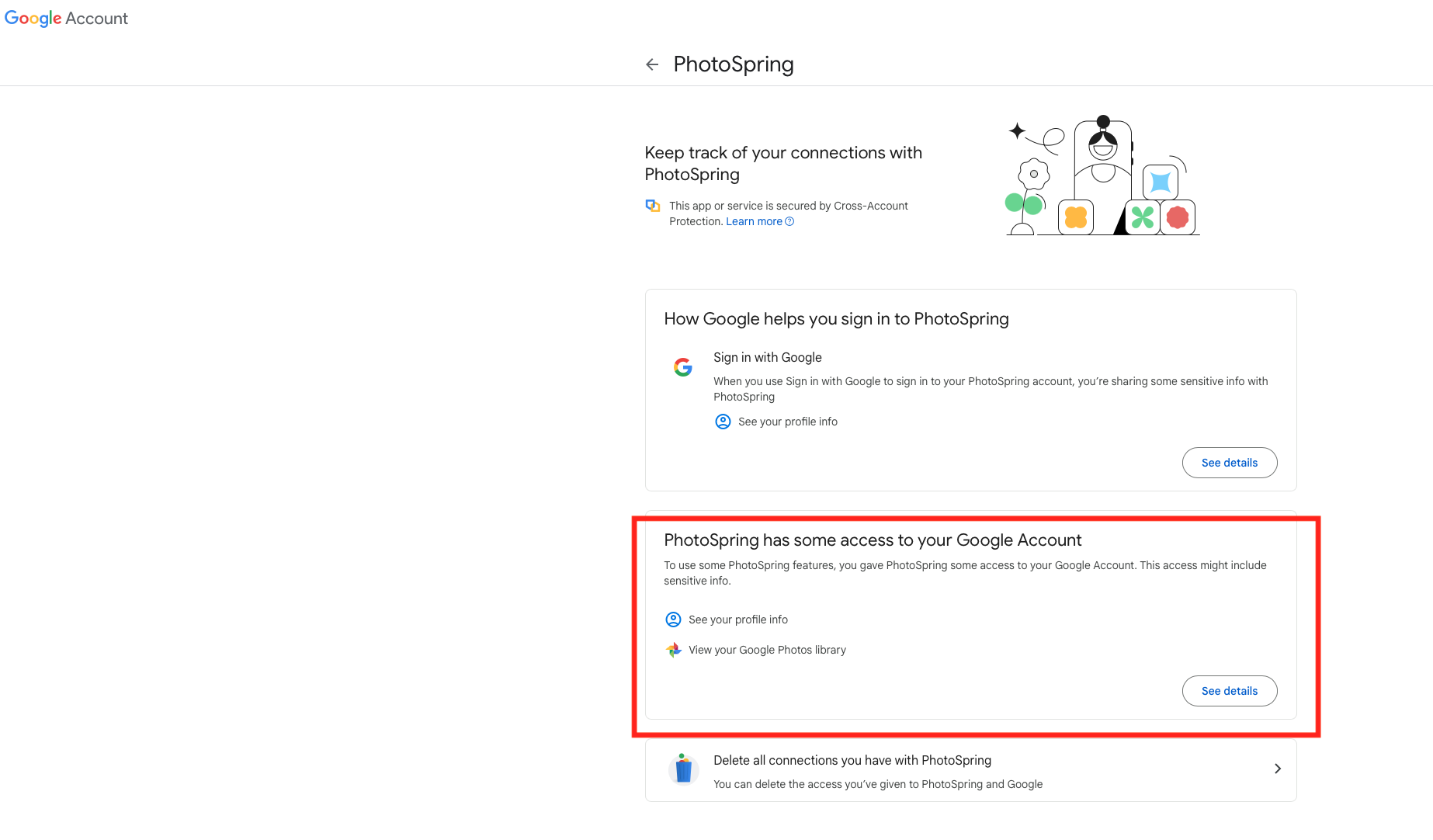The image size is (1433, 840).
Task: Click the profile icon in Sign in section
Action: coord(723,422)
